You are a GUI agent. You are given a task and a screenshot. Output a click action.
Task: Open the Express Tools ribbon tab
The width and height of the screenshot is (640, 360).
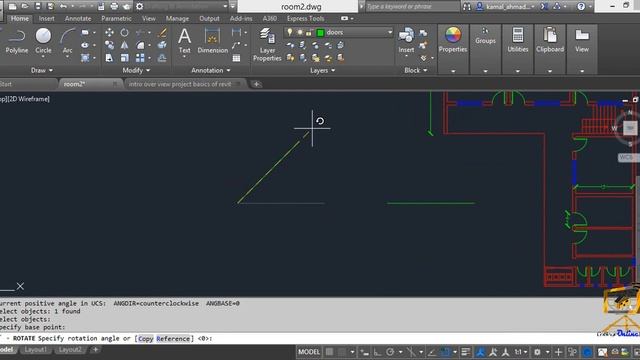(305, 18)
